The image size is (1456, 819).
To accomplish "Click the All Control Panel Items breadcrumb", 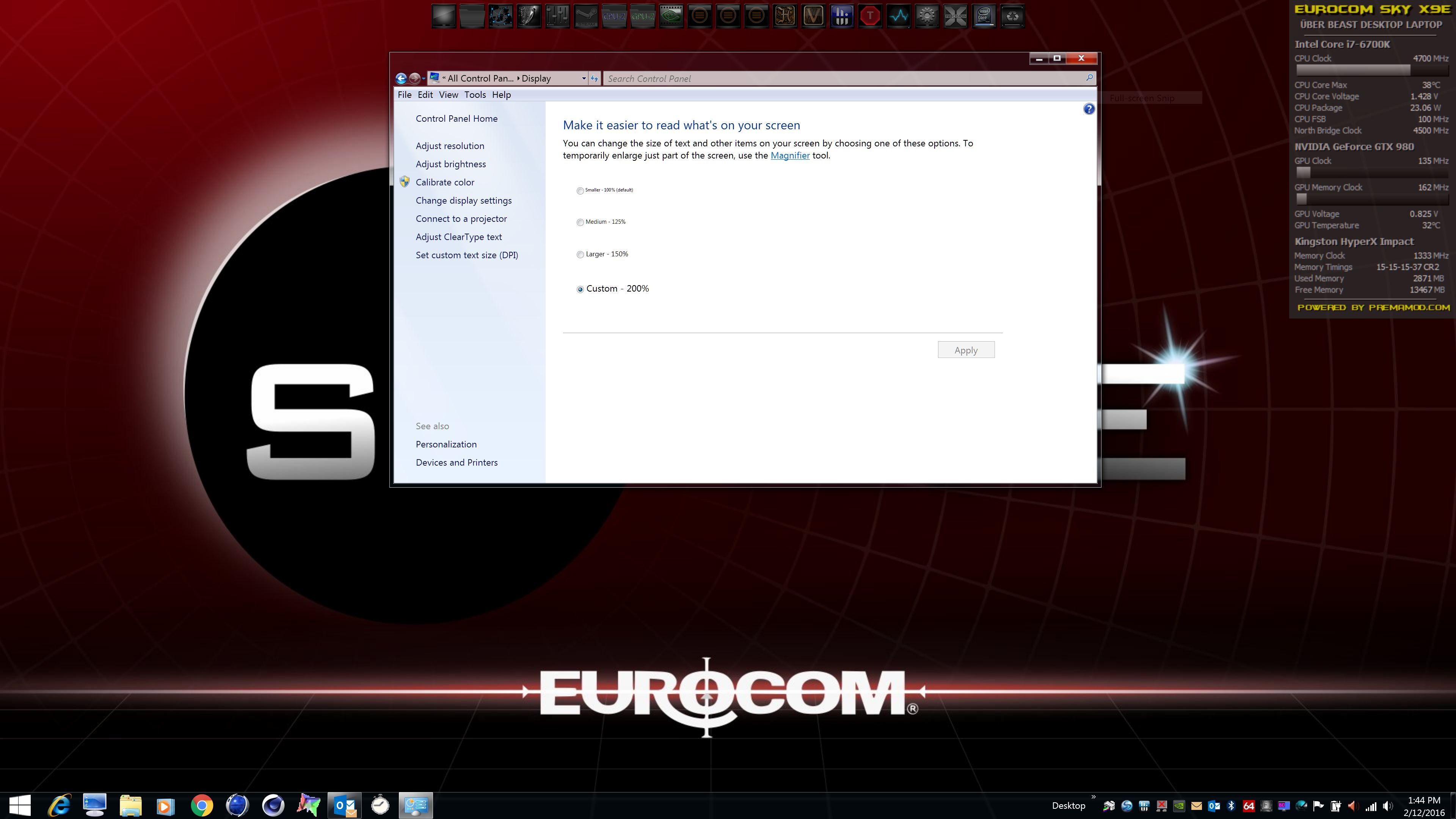I will (x=480, y=78).
